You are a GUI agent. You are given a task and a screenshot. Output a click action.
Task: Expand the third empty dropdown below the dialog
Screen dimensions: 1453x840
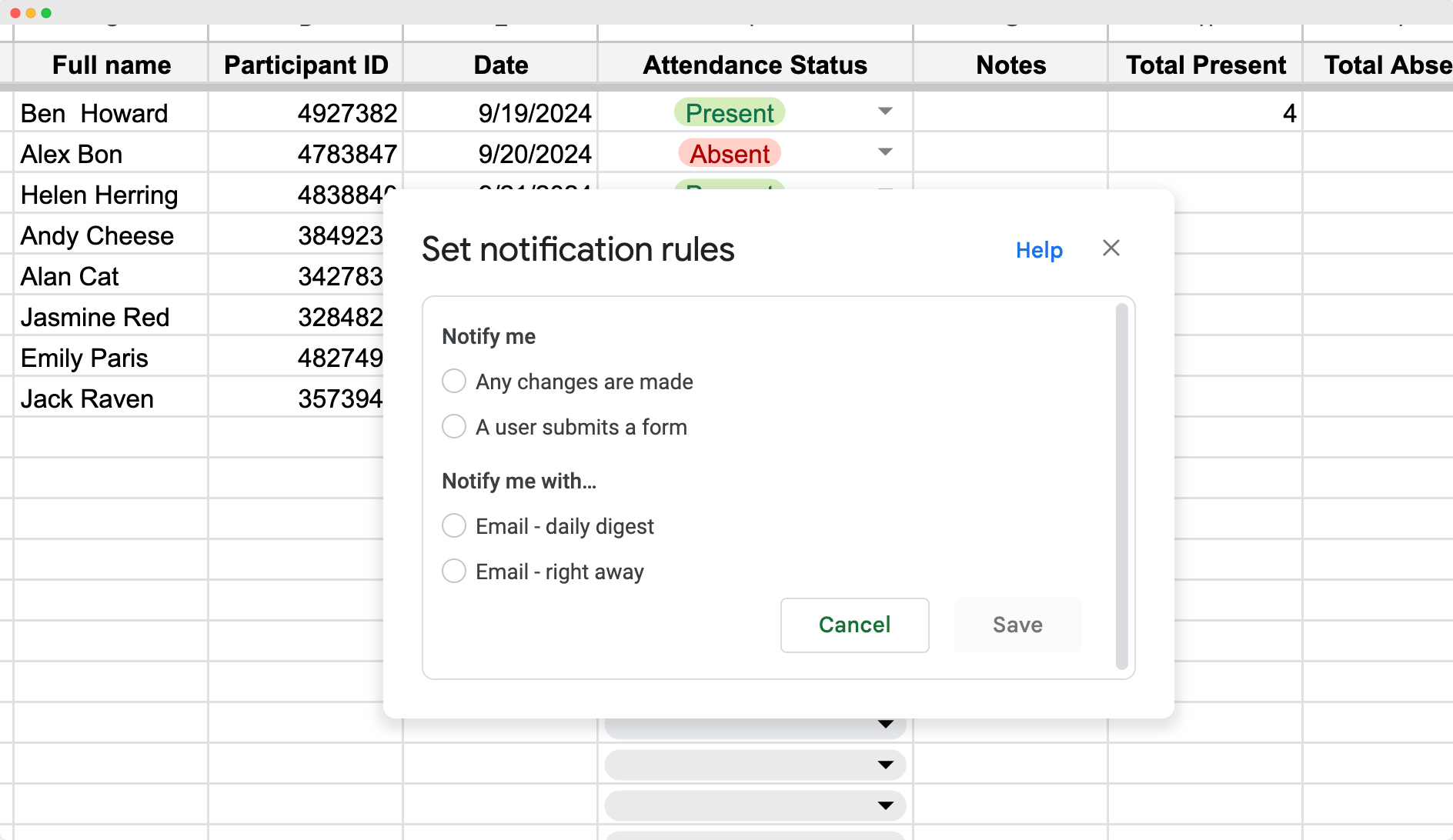(885, 805)
